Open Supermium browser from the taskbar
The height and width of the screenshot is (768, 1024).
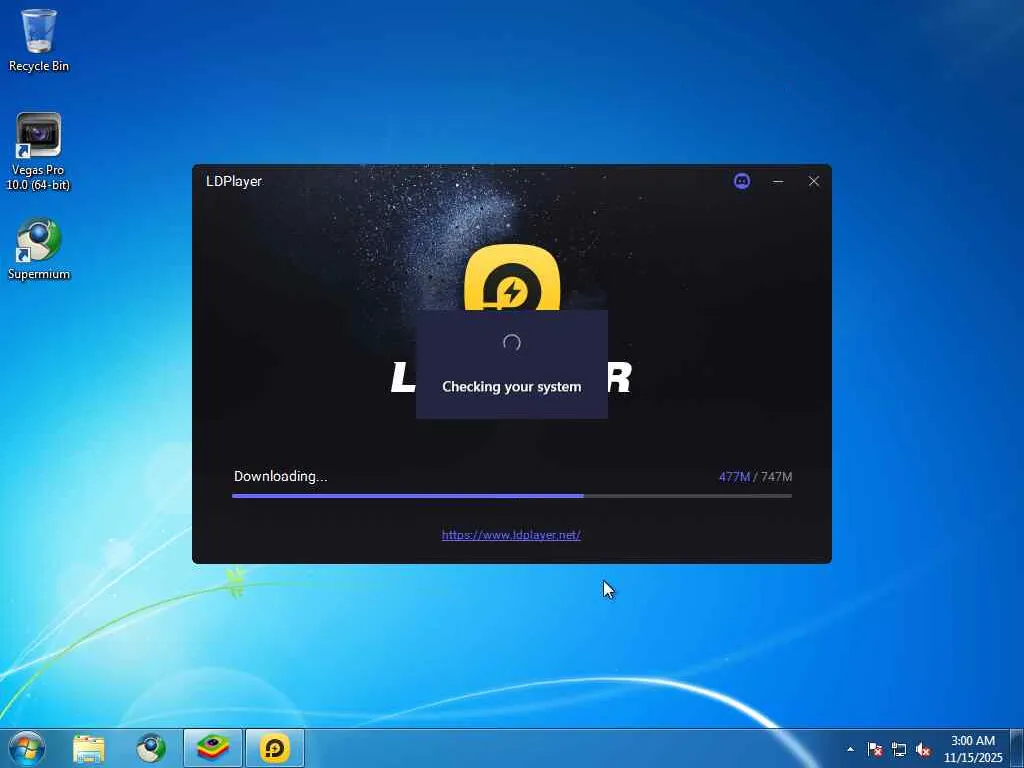point(151,748)
